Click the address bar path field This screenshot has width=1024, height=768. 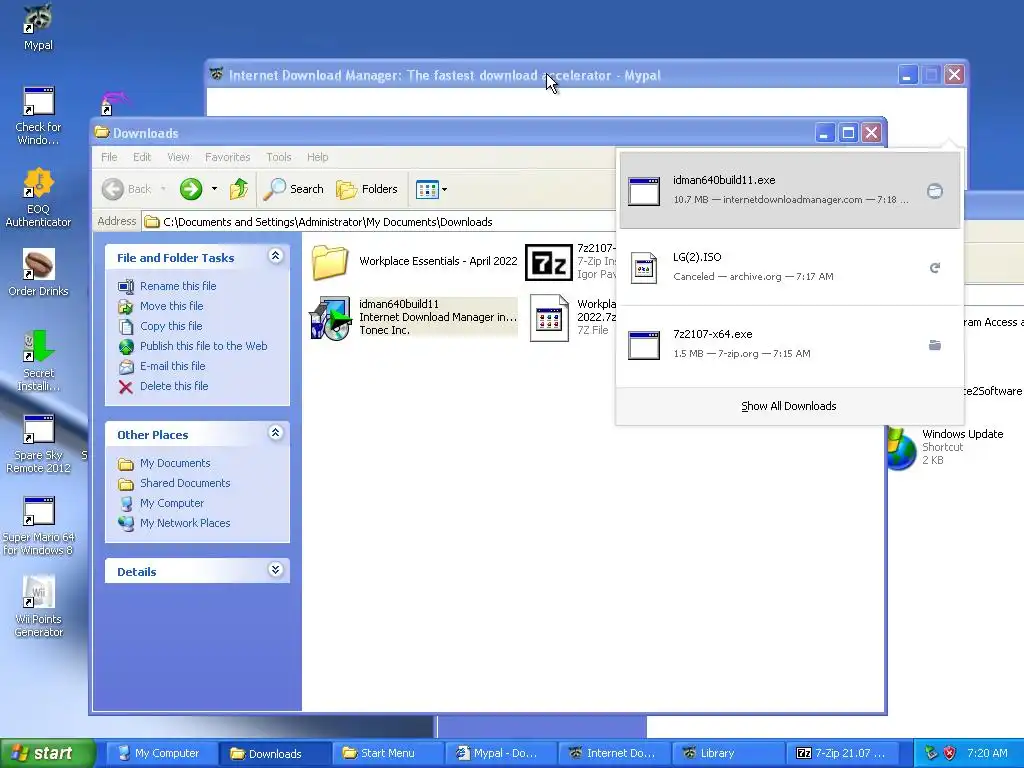coord(379,222)
